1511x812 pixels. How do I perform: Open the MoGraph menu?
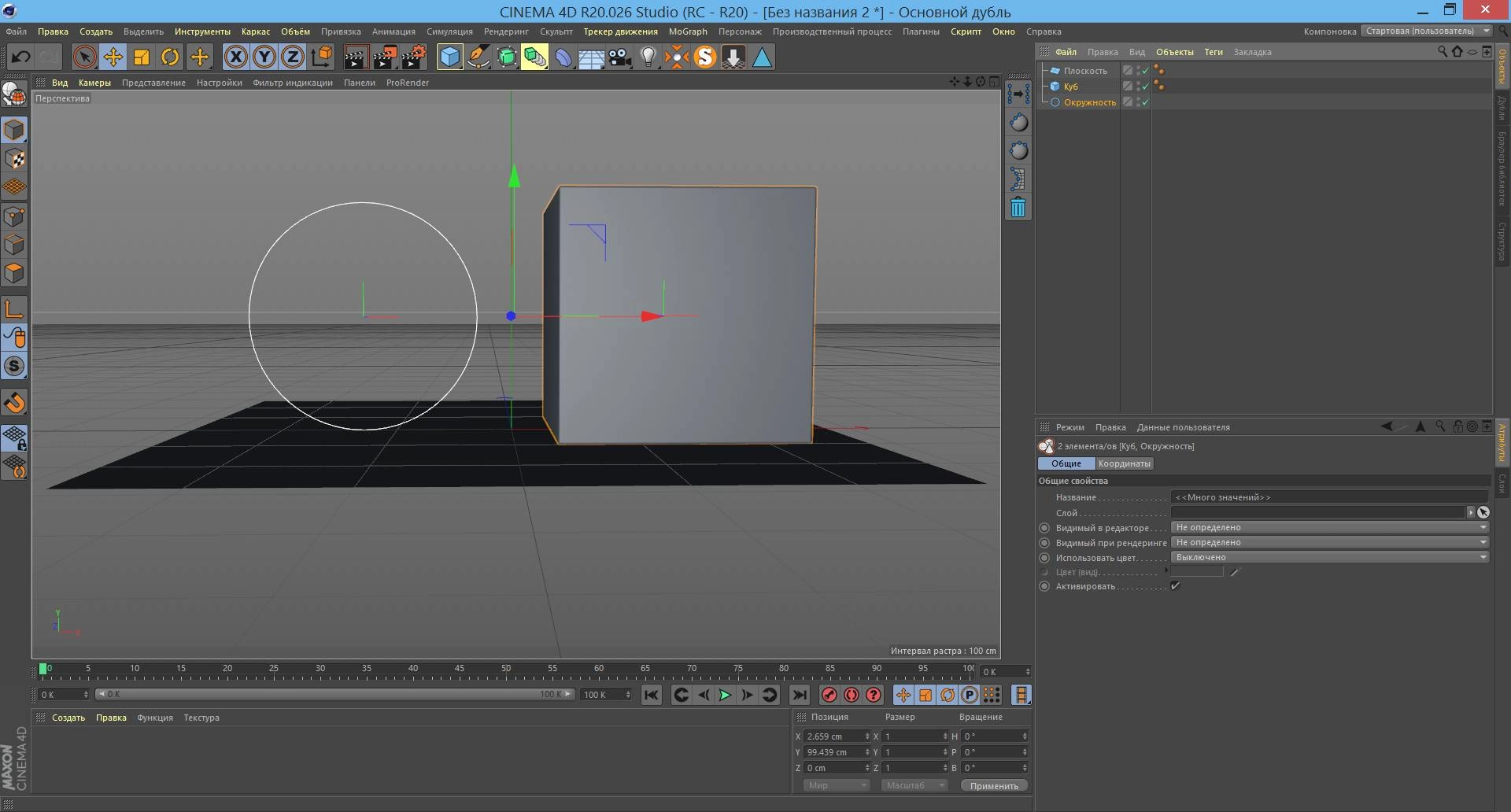pyautogui.click(x=688, y=31)
